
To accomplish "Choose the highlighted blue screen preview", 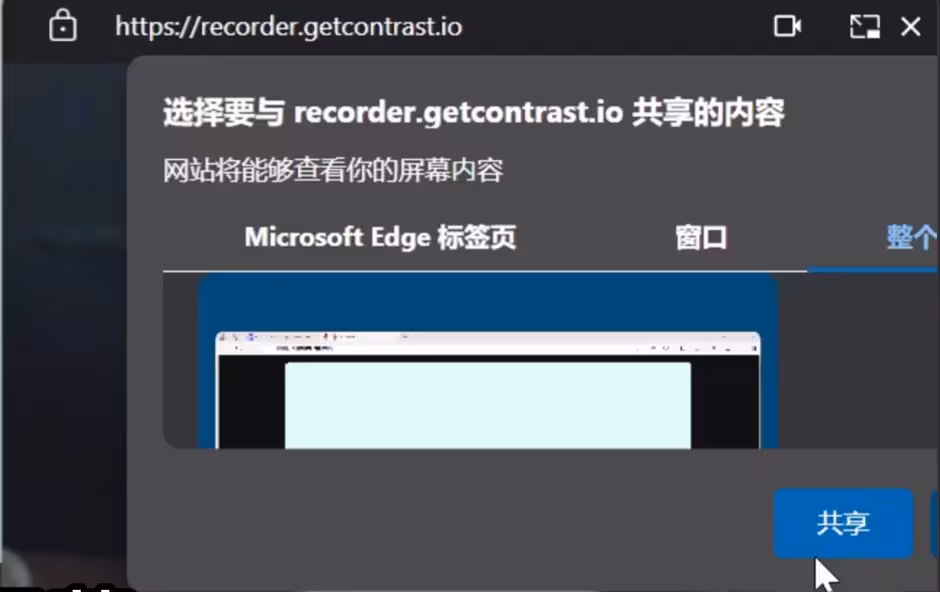I will click(x=488, y=361).
